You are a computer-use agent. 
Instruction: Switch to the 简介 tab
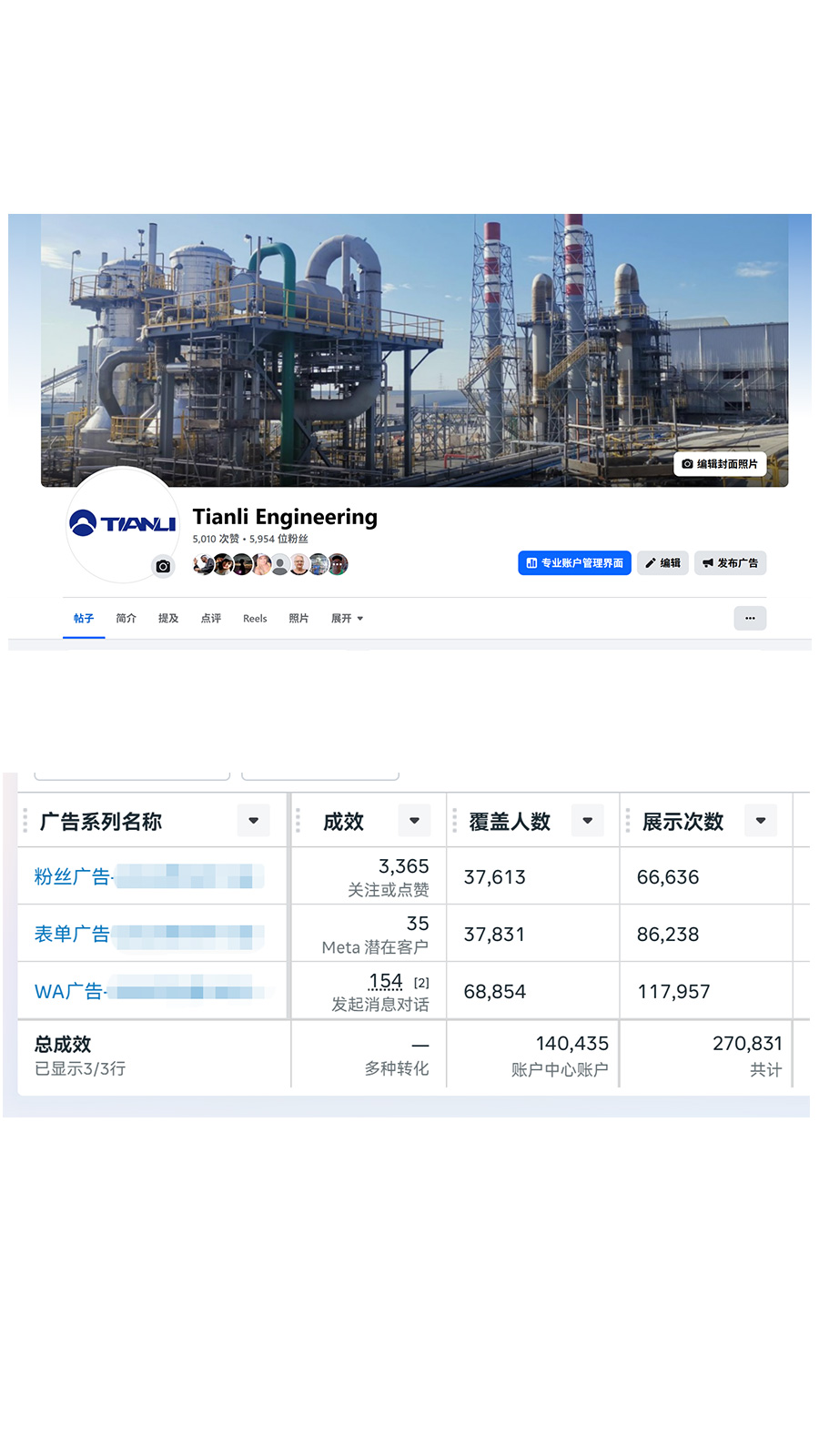(126, 619)
